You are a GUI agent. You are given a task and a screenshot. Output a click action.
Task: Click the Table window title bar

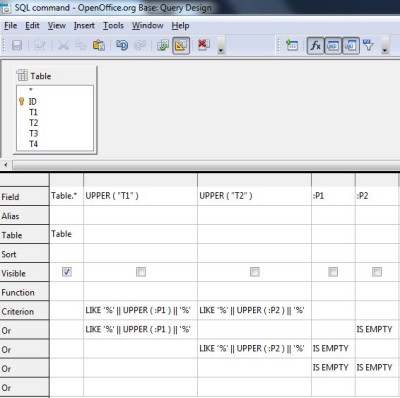55,76
